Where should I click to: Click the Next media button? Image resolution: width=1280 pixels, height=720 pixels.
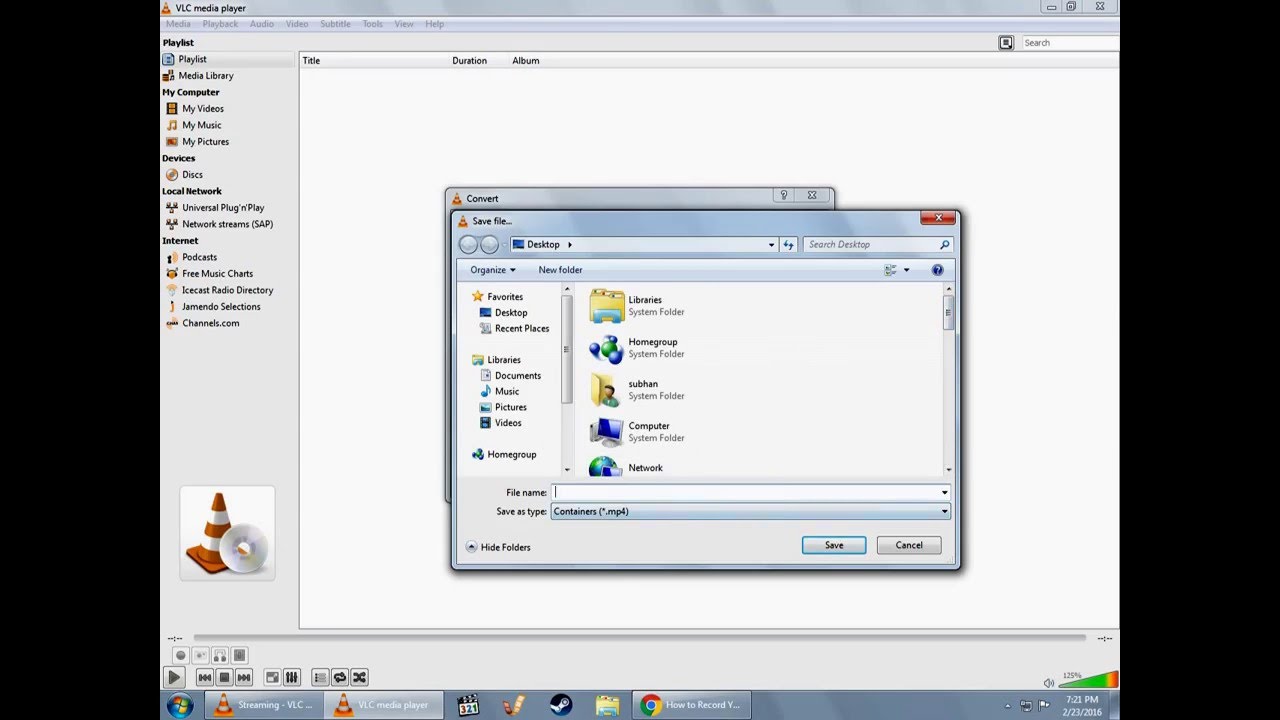(x=243, y=677)
